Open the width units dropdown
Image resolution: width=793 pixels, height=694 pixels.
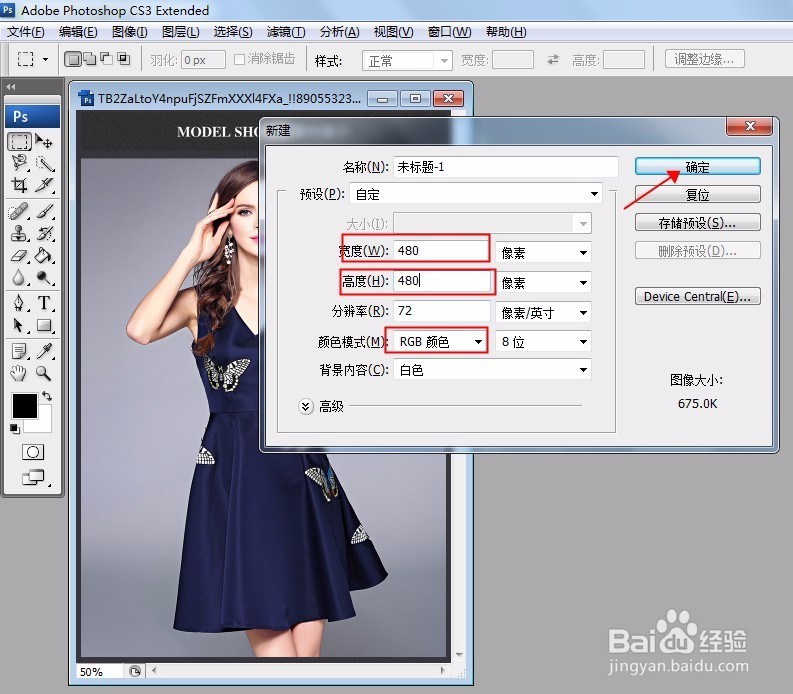point(543,252)
